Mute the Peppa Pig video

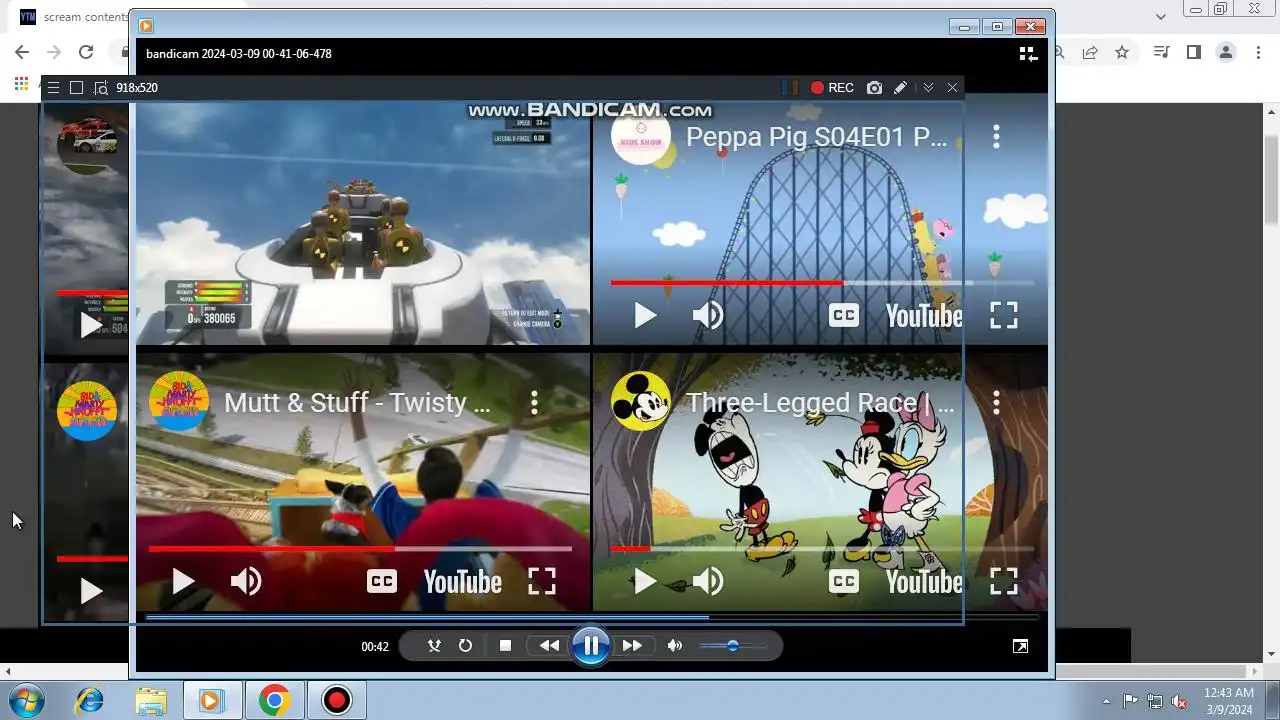[x=708, y=316]
